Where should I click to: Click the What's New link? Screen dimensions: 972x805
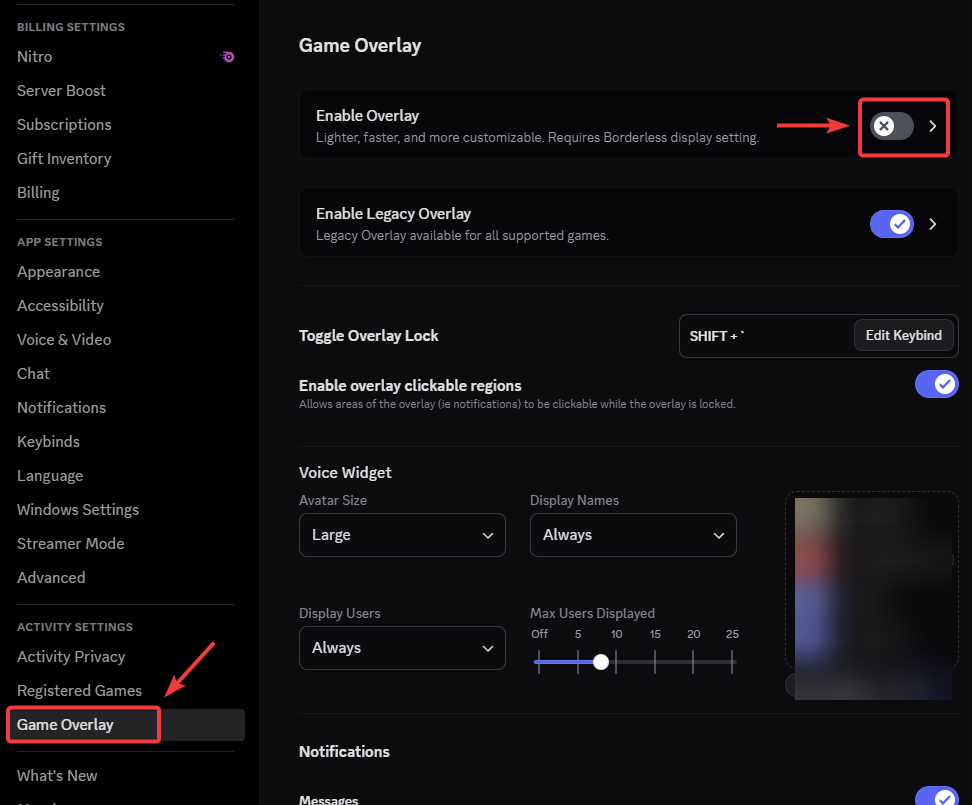[x=57, y=776]
